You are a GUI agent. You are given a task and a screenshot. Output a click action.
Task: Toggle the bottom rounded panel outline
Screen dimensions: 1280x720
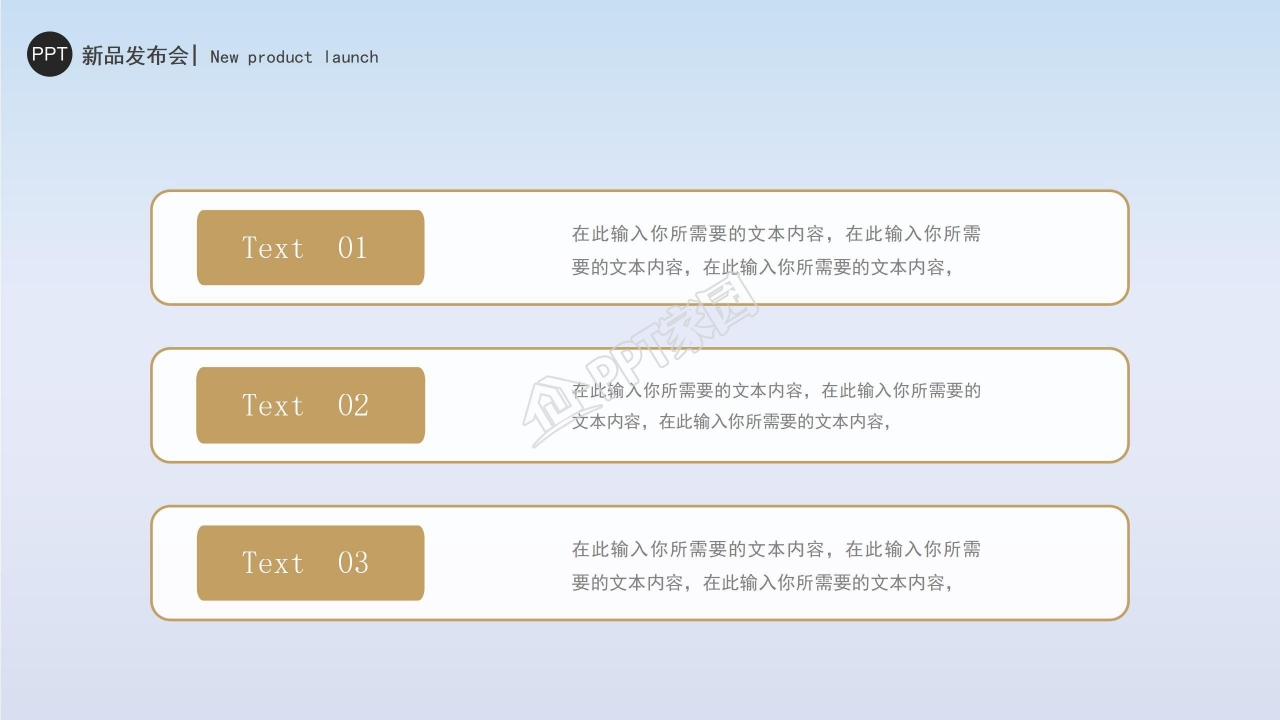coord(640,620)
